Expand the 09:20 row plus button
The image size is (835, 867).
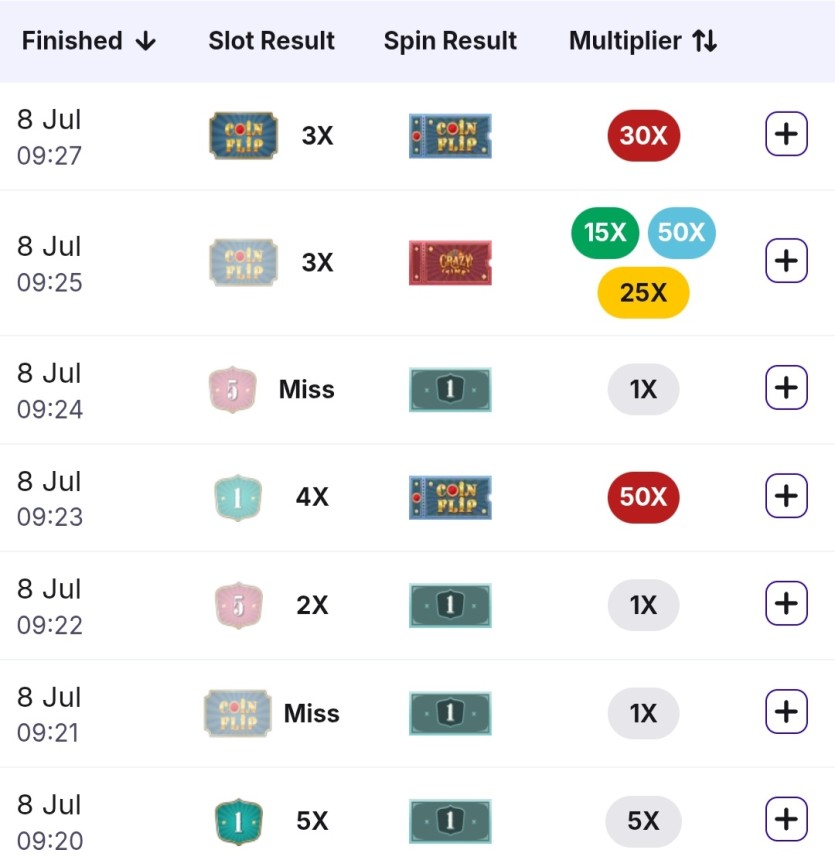[786, 819]
